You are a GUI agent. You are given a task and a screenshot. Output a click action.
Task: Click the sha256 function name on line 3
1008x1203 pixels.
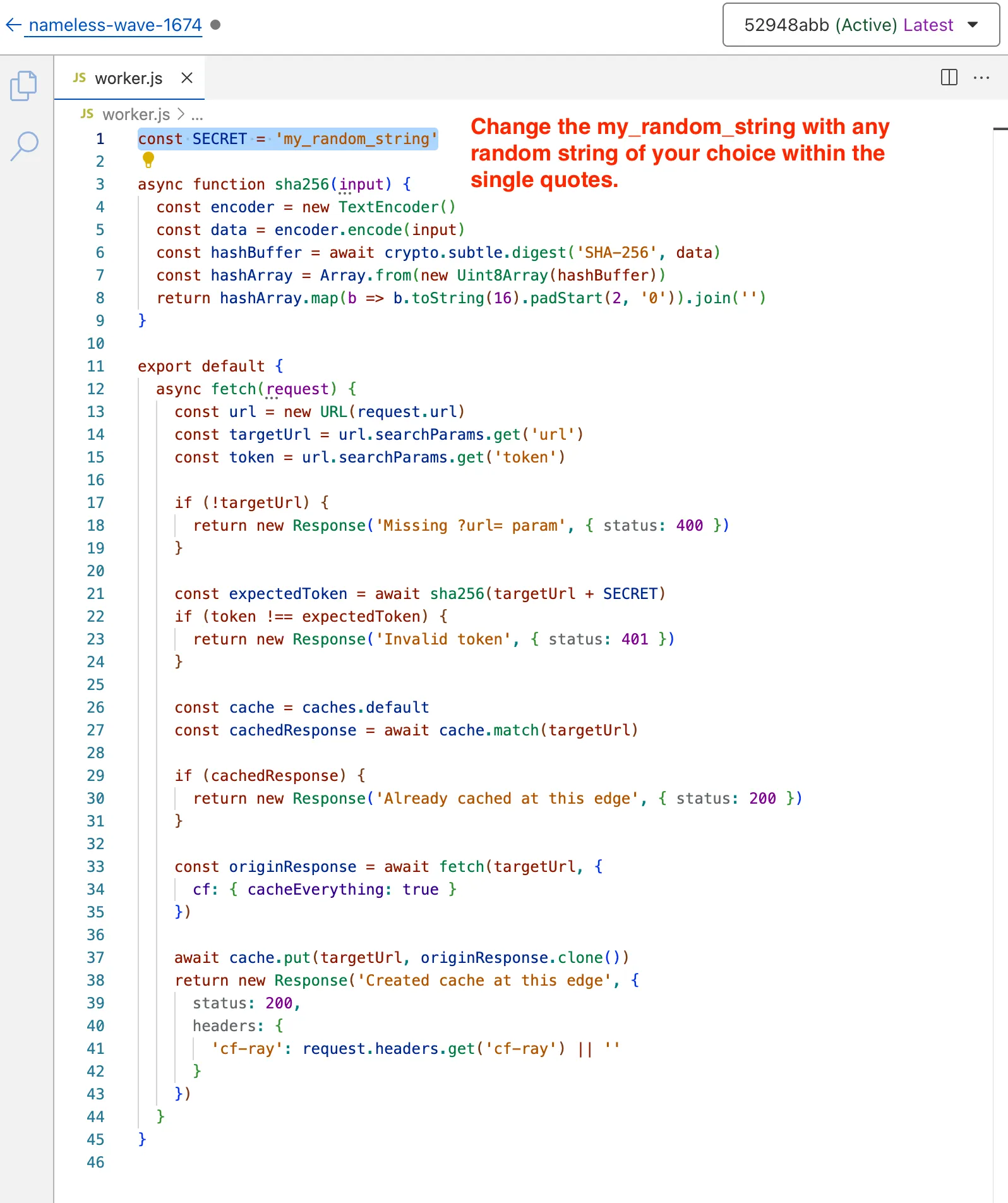point(302,184)
